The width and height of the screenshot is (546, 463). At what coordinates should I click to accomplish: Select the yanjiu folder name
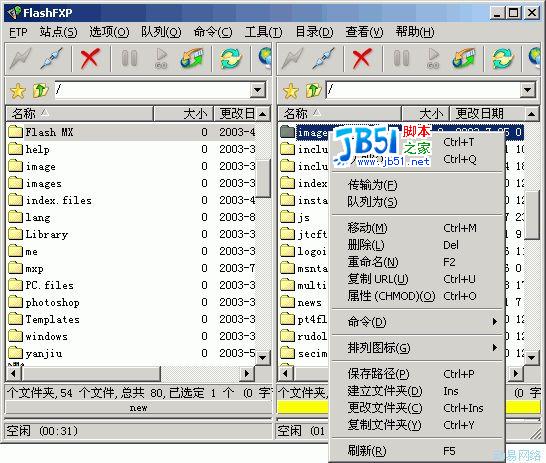tap(44, 353)
